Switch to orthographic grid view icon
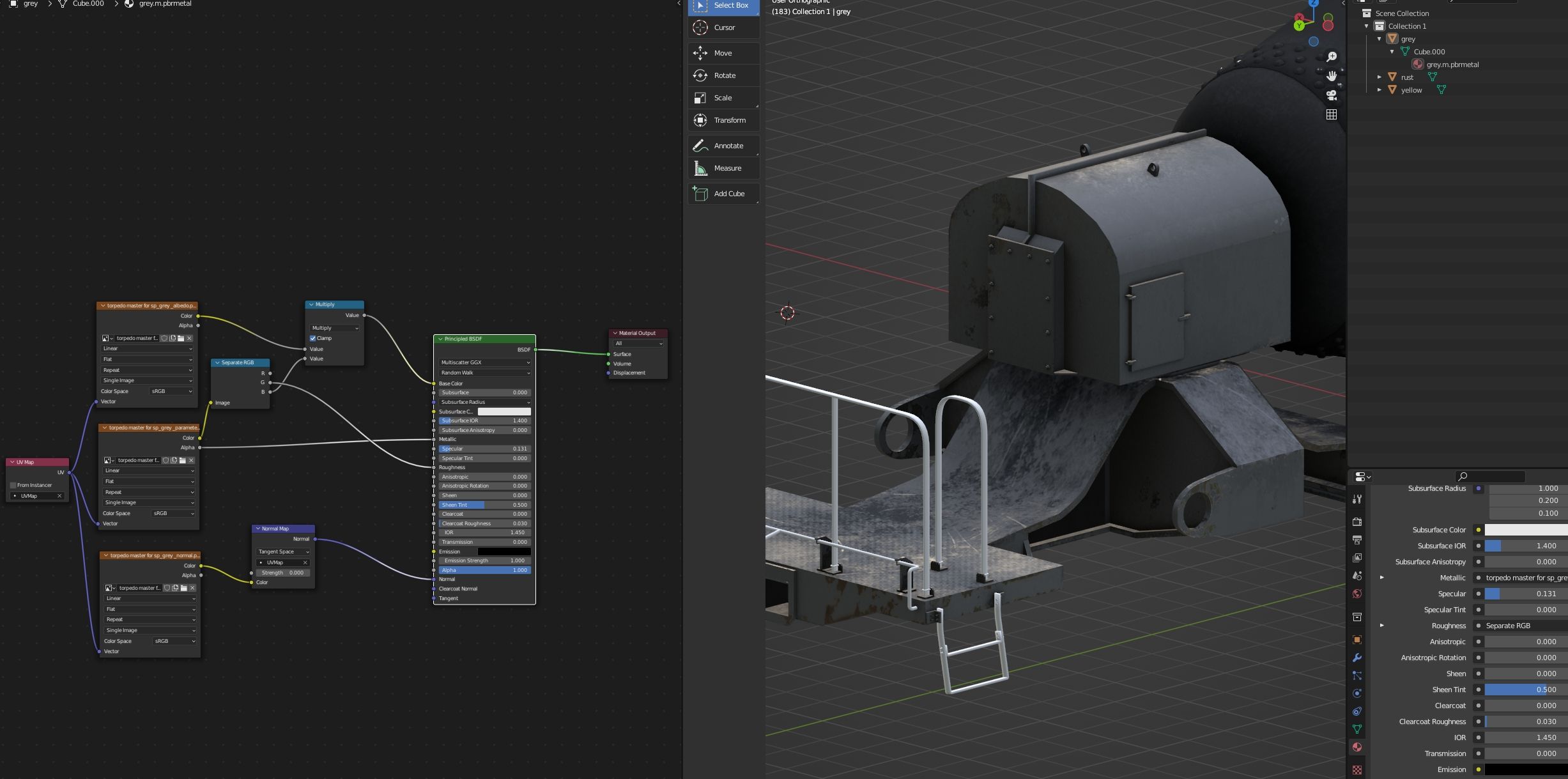 pyautogui.click(x=1332, y=114)
